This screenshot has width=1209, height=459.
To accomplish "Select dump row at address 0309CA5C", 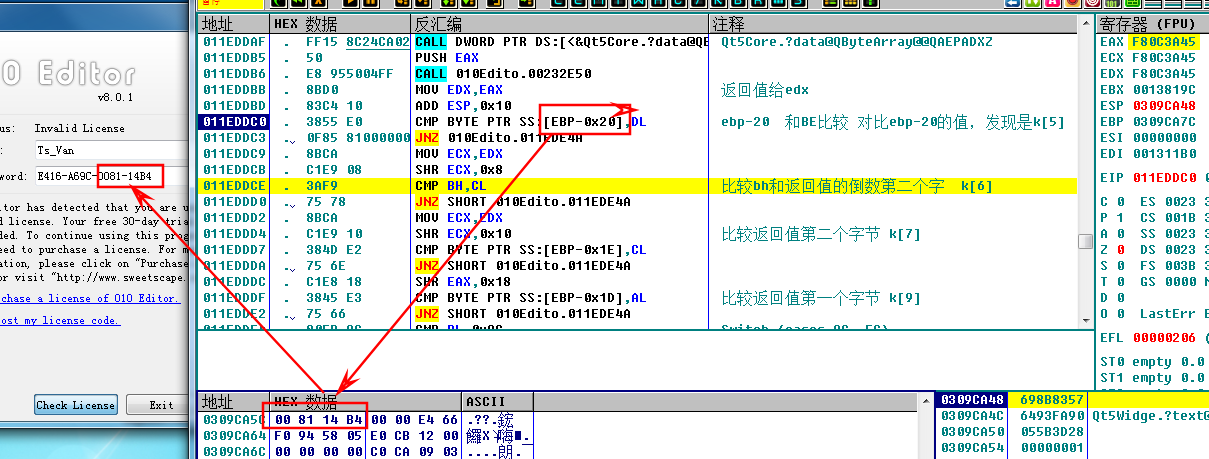I will (x=365, y=420).
